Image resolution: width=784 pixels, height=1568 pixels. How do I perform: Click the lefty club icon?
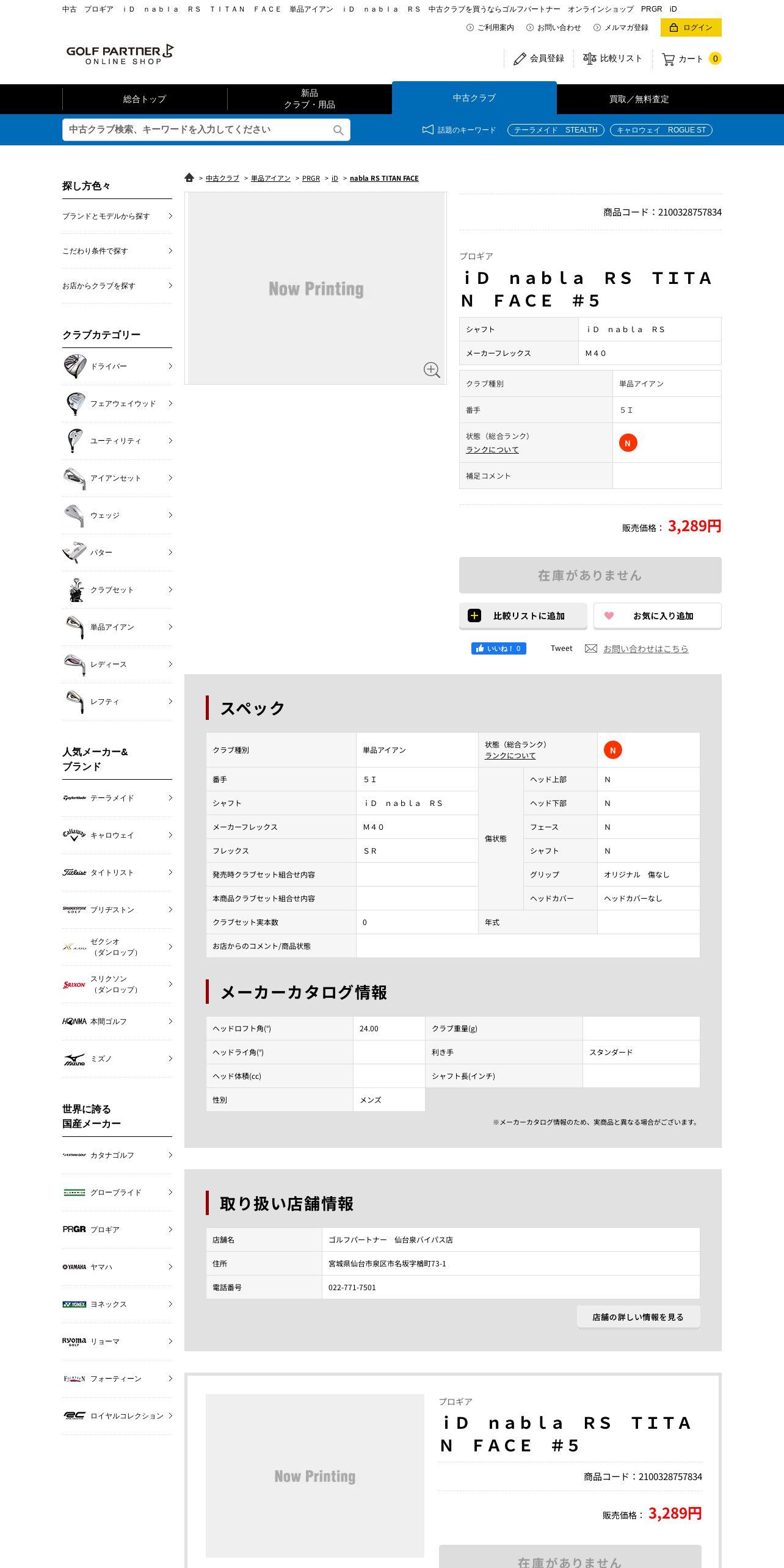pyautogui.click(x=75, y=702)
